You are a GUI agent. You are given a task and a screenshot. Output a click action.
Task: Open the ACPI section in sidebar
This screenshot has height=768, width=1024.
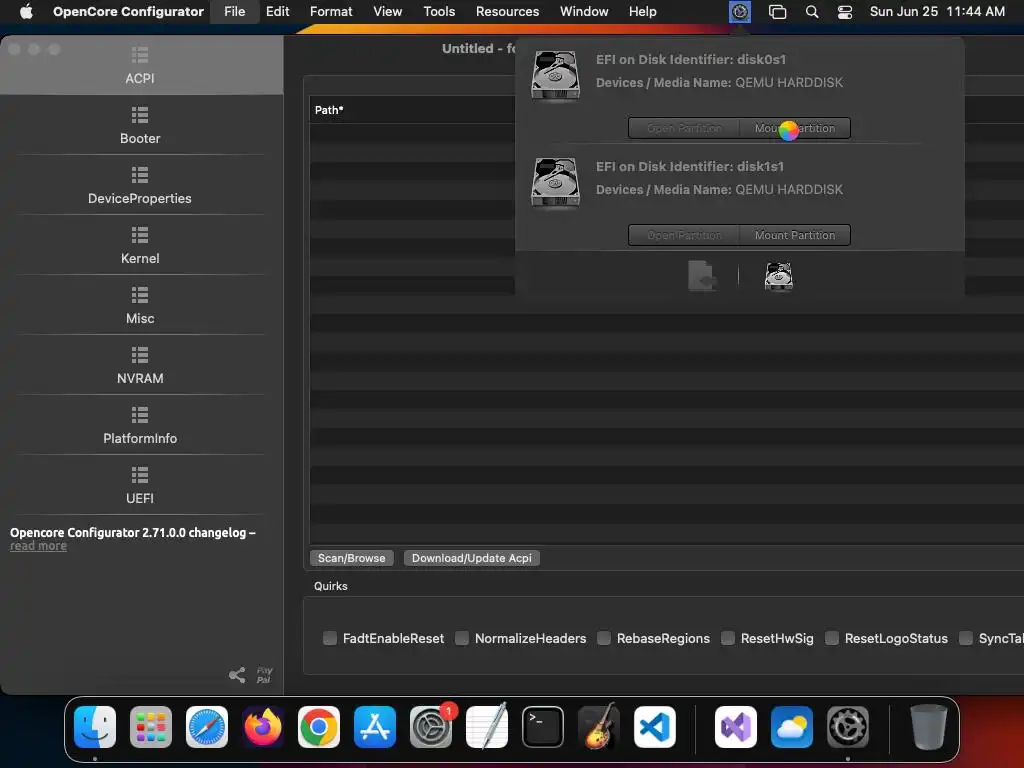pyautogui.click(x=140, y=65)
